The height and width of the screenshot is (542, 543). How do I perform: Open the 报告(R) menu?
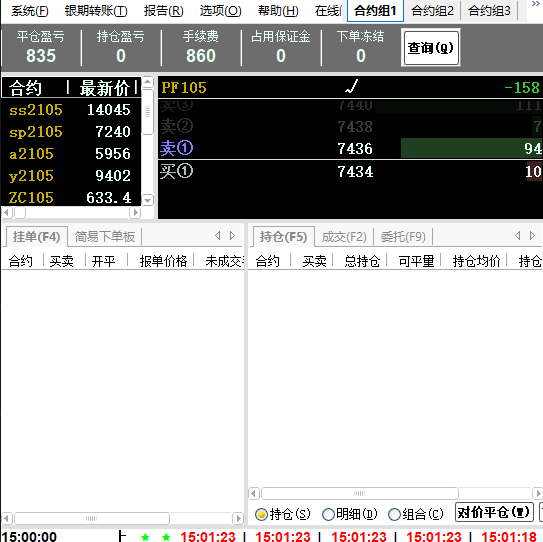point(163,11)
